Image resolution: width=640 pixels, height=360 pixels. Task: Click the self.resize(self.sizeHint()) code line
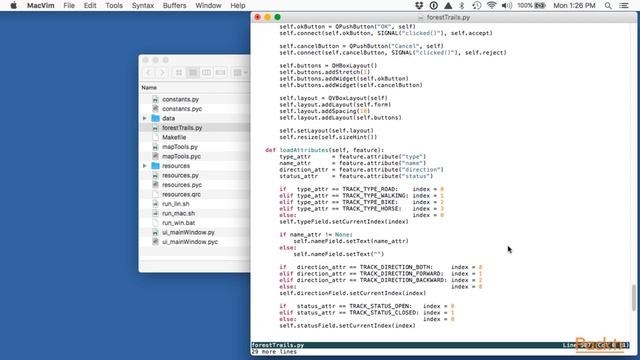pos(328,137)
